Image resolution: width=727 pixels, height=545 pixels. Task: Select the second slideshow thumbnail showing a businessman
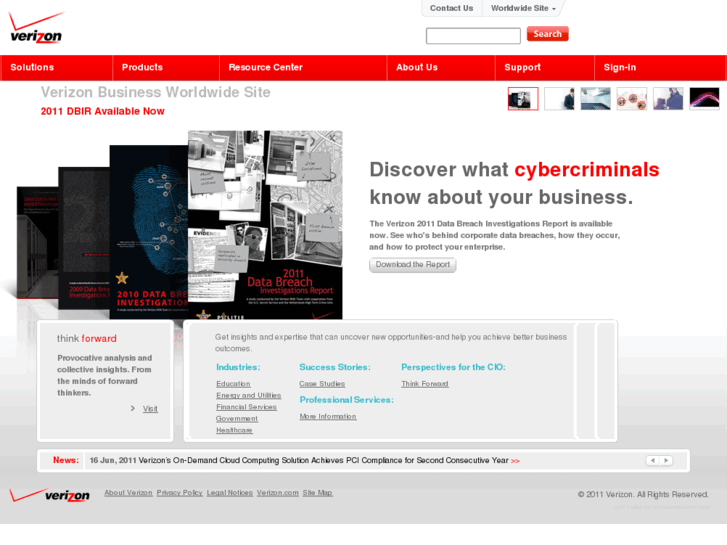point(559,99)
